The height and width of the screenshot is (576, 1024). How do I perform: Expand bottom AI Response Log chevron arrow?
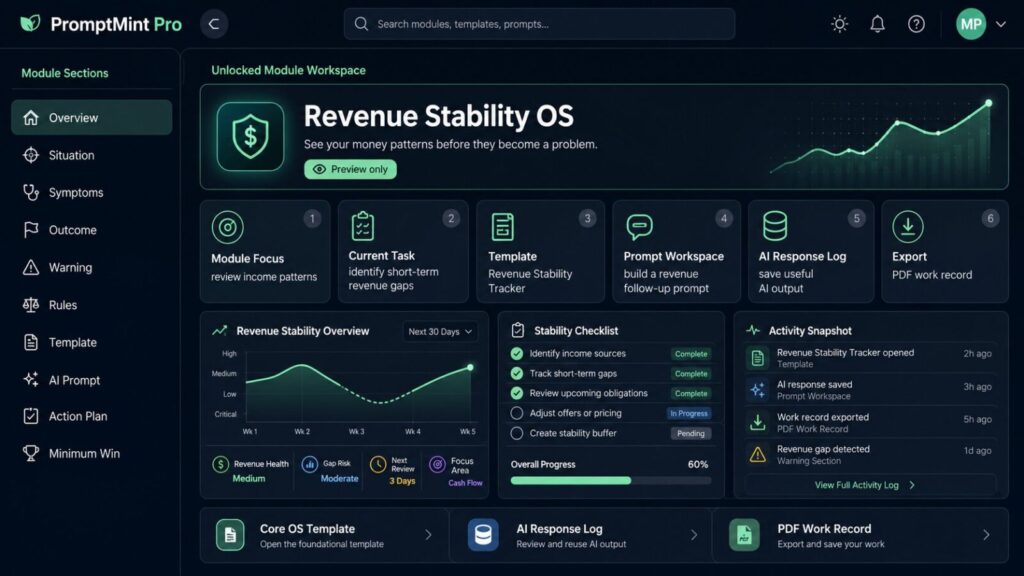(694, 535)
